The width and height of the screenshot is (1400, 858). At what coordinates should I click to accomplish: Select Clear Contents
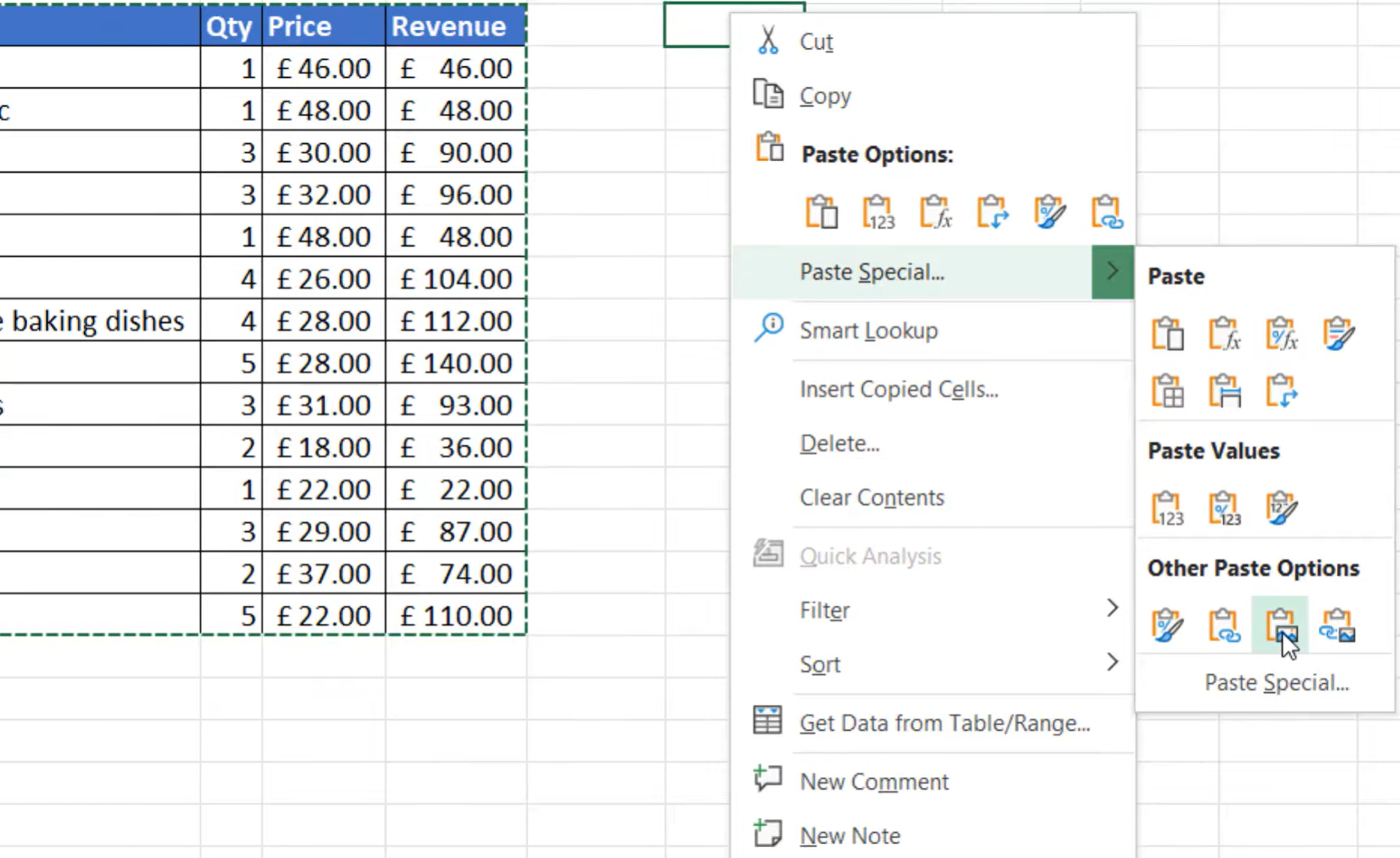click(x=933, y=497)
